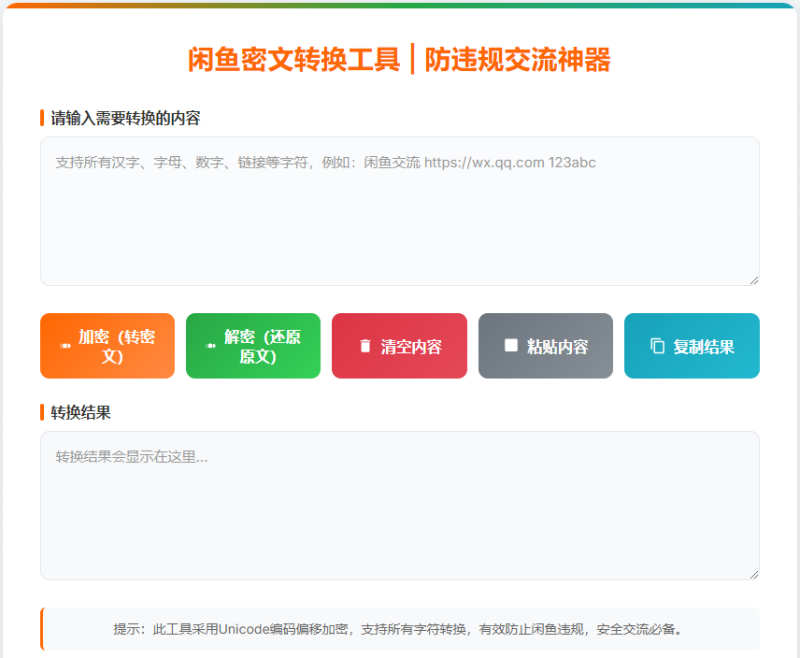Click the Unicode encryption tip notice bar
800x658 pixels.
pos(400,631)
